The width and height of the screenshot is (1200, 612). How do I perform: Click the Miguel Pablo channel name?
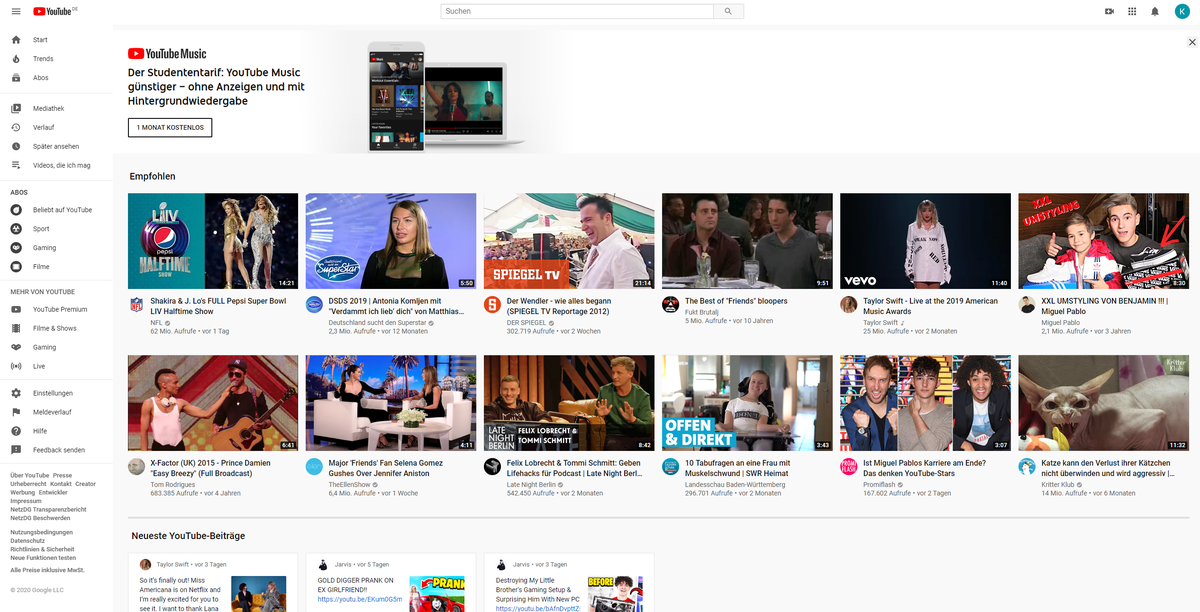pyautogui.click(x=1061, y=323)
